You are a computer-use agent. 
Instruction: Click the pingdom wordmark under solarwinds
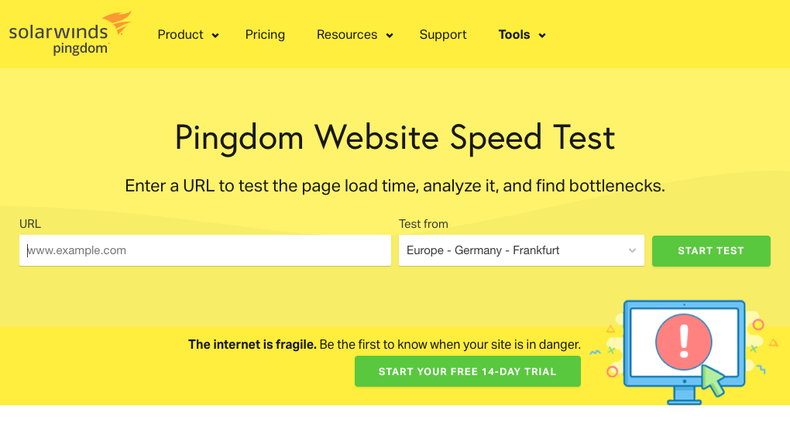[80, 48]
